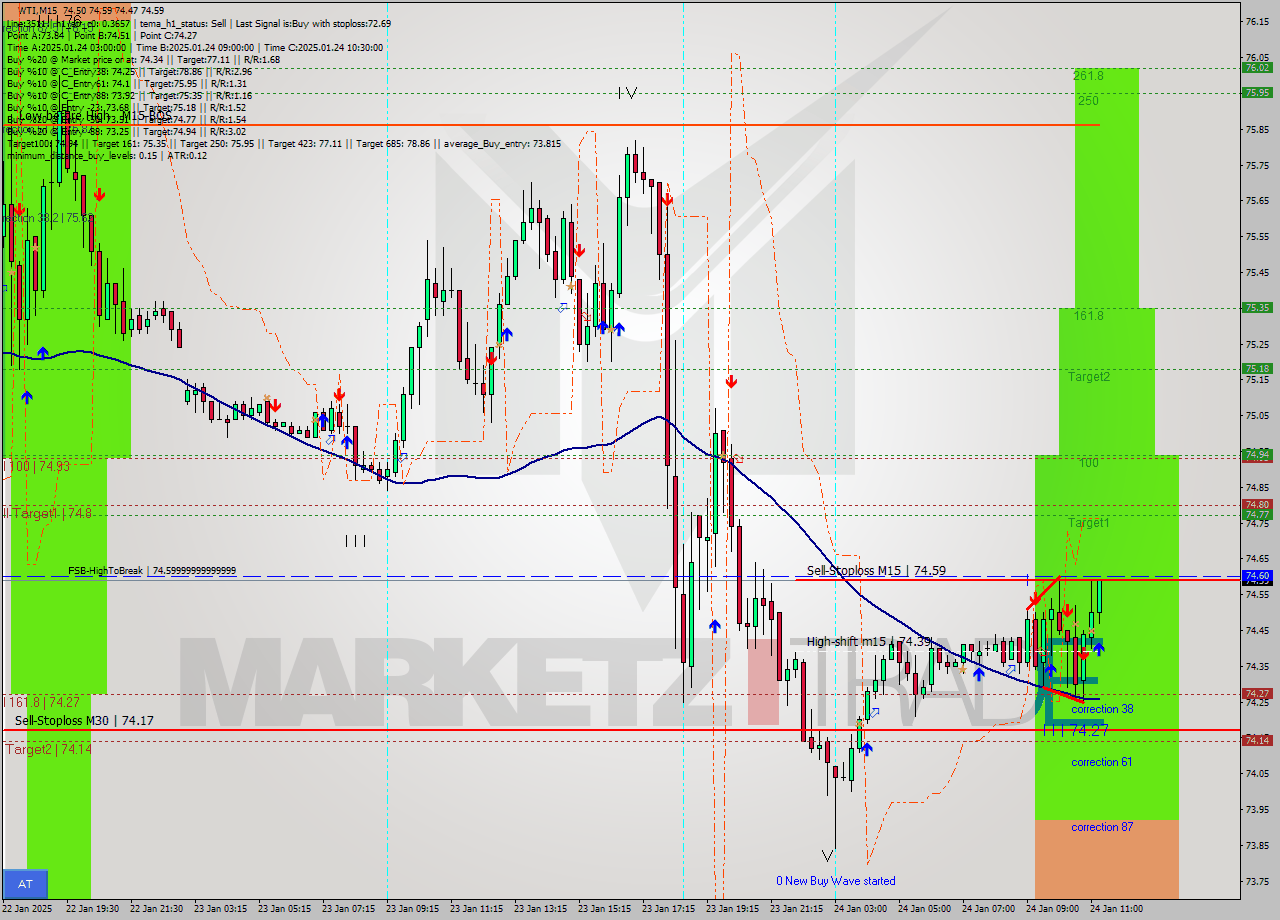This screenshot has width=1280, height=920.
Task: Click the 73.75 price on the scale
Action: (x=1257, y=881)
